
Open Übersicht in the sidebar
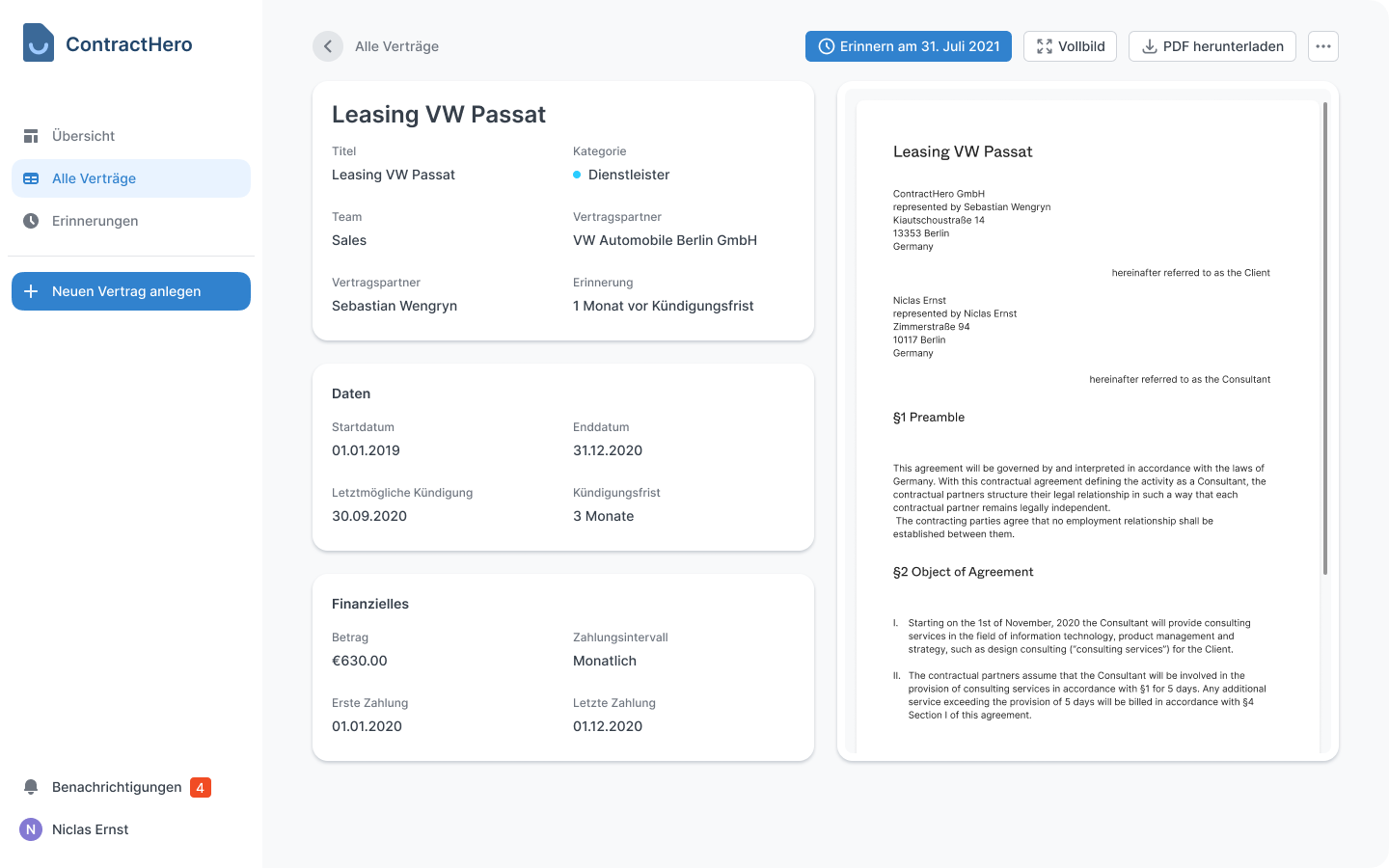(131, 136)
